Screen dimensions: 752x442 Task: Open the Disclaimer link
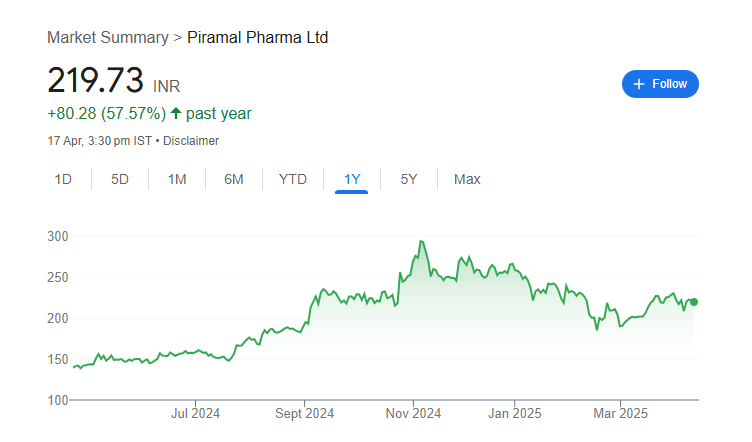click(191, 141)
